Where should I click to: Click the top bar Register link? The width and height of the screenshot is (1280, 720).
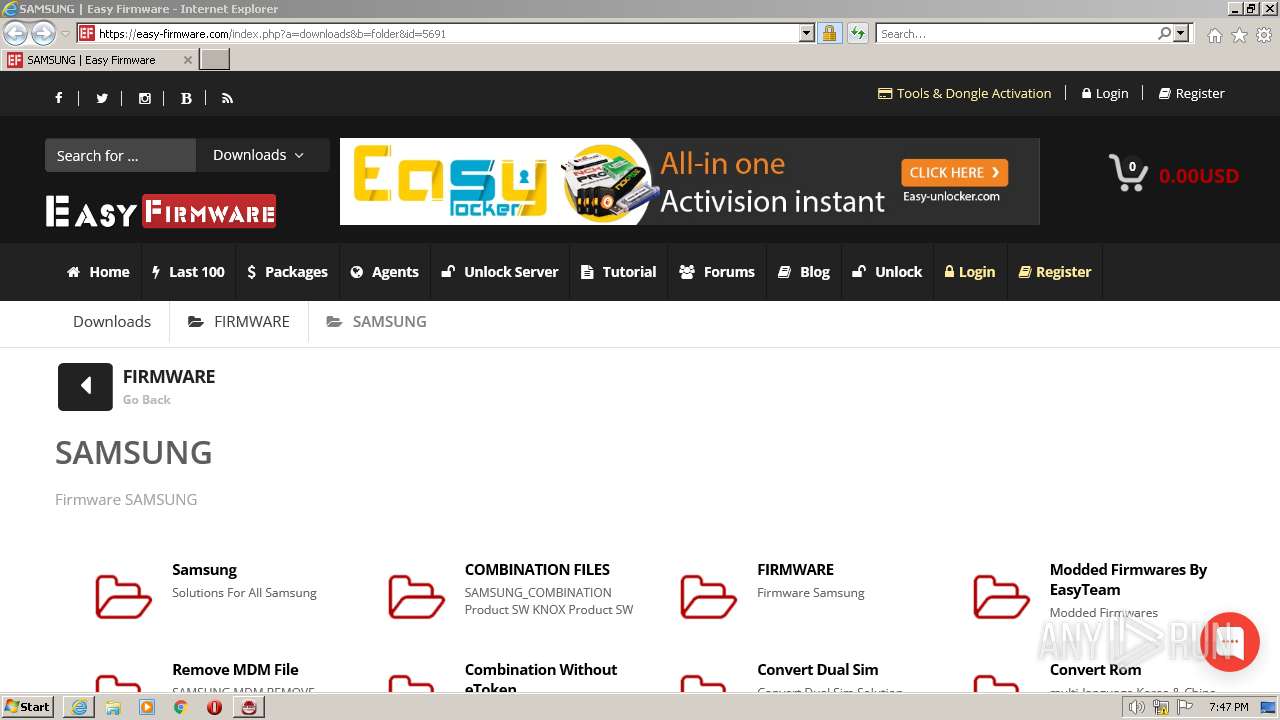[x=1192, y=93]
